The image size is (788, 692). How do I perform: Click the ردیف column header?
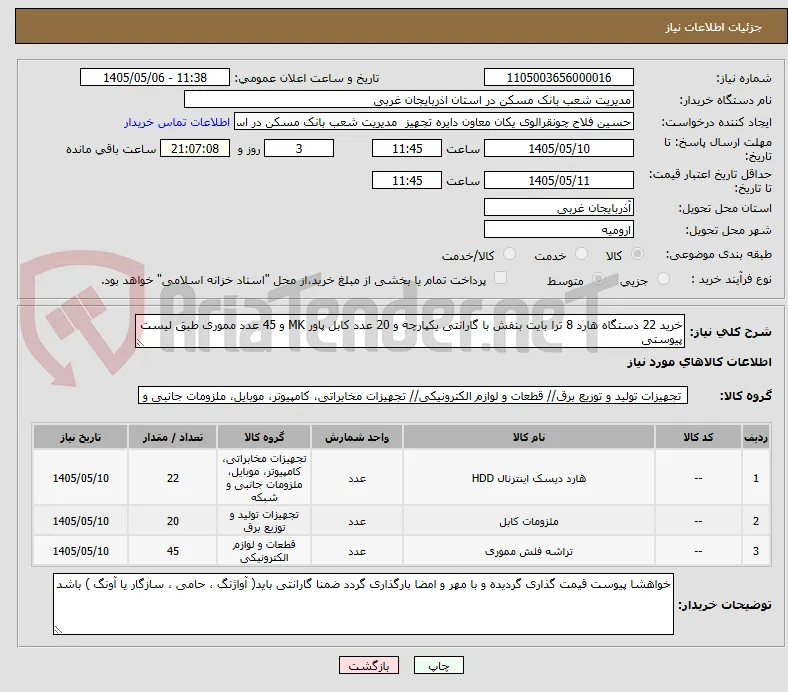point(756,437)
